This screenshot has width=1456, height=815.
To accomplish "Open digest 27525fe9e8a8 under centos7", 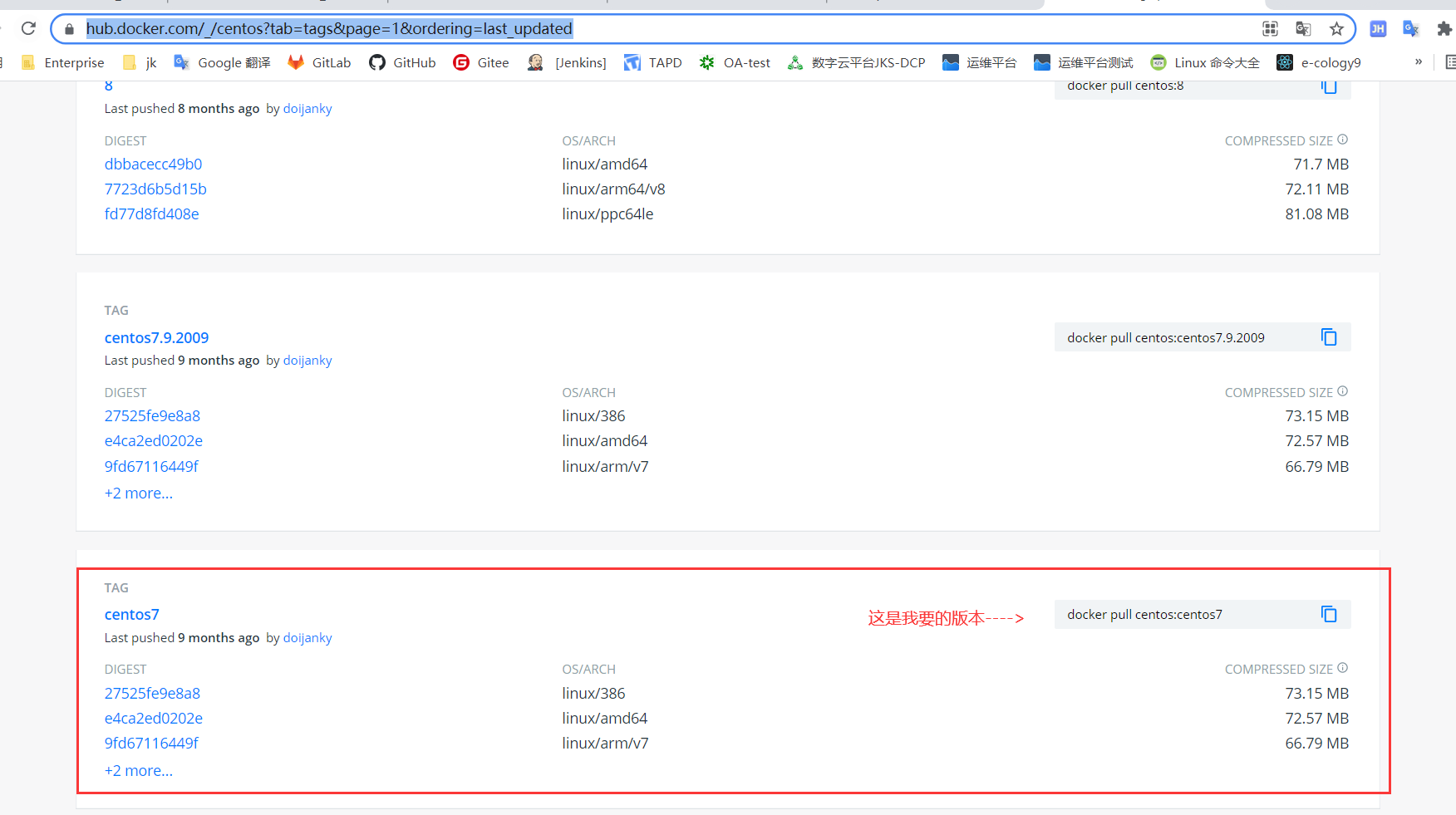I will pyautogui.click(x=152, y=694).
